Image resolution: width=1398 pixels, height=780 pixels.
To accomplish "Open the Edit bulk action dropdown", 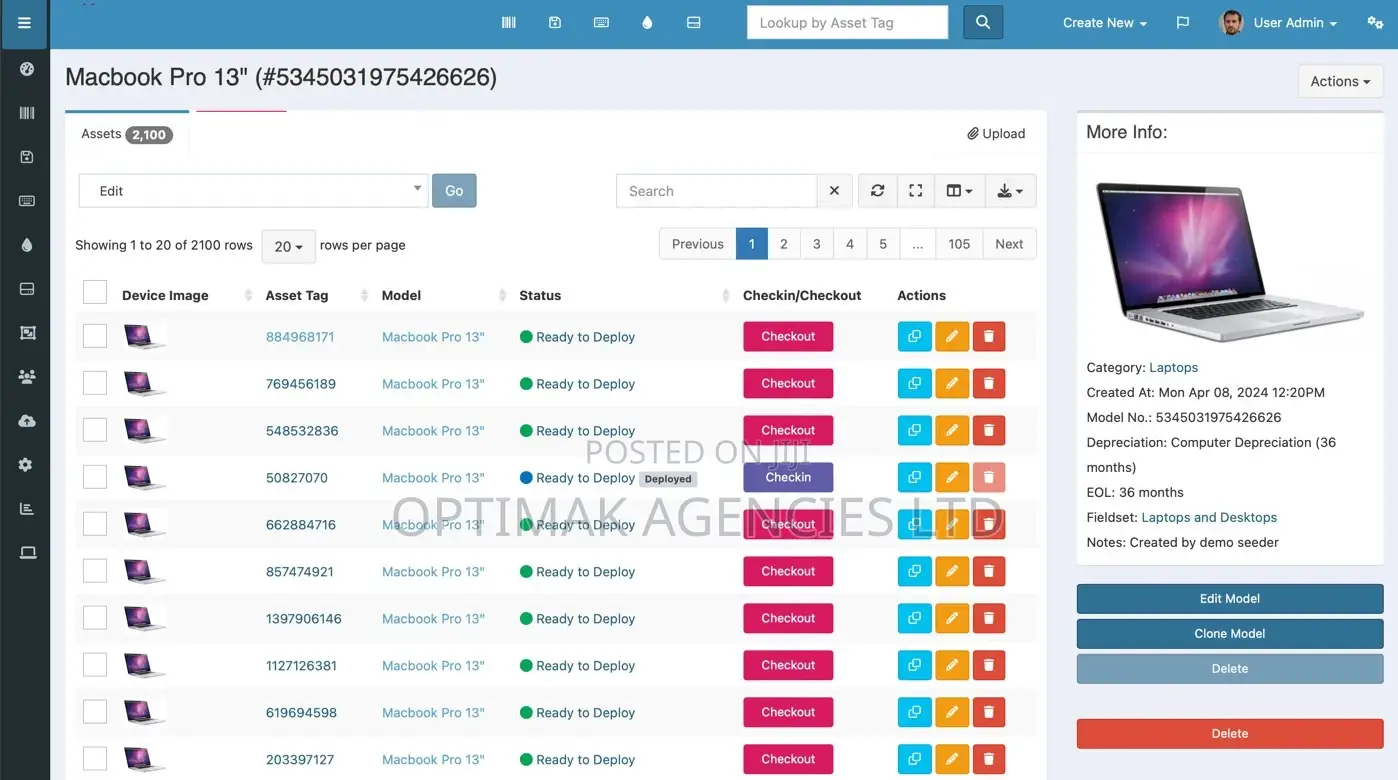I will [x=254, y=191].
